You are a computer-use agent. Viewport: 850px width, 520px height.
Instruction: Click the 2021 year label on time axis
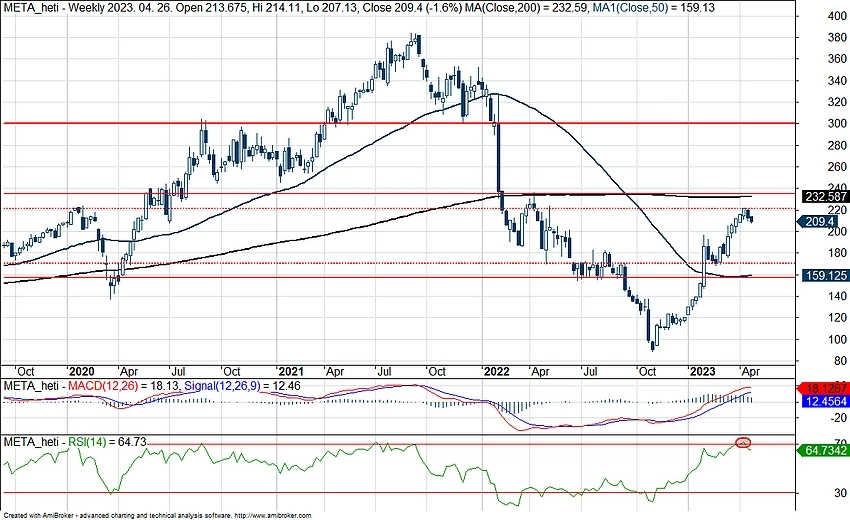click(x=291, y=371)
